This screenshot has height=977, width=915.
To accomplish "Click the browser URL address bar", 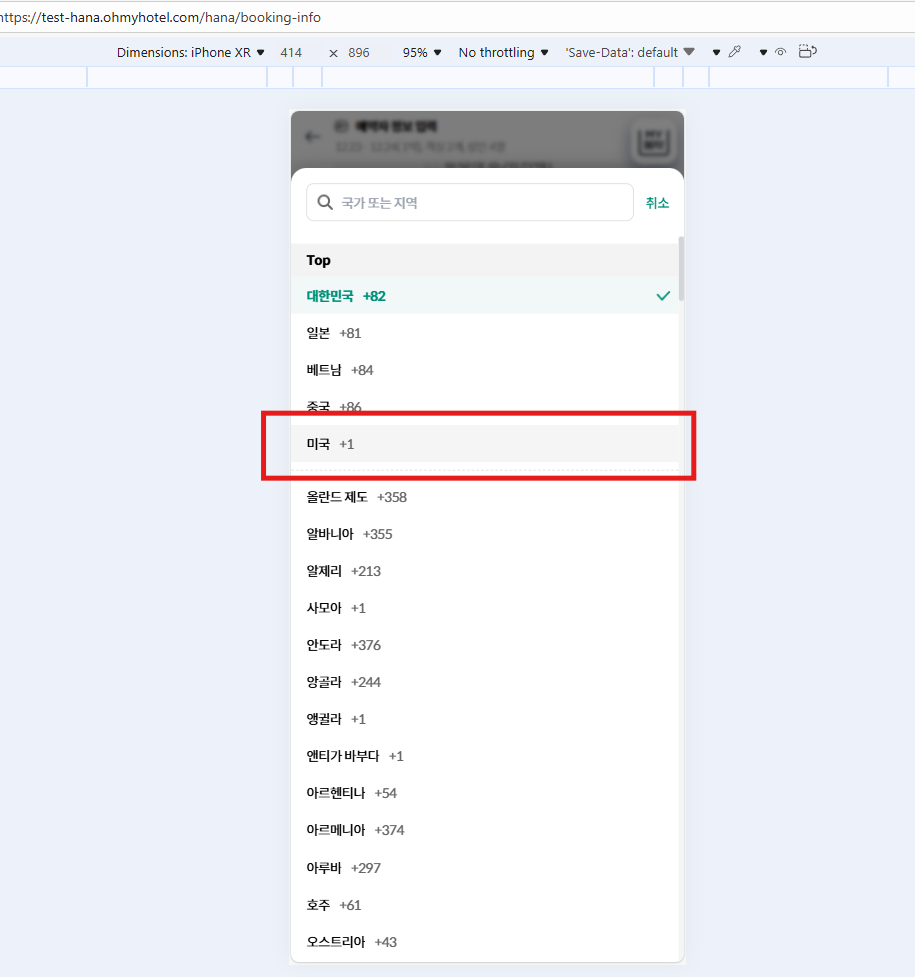I will [x=458, y=17].
